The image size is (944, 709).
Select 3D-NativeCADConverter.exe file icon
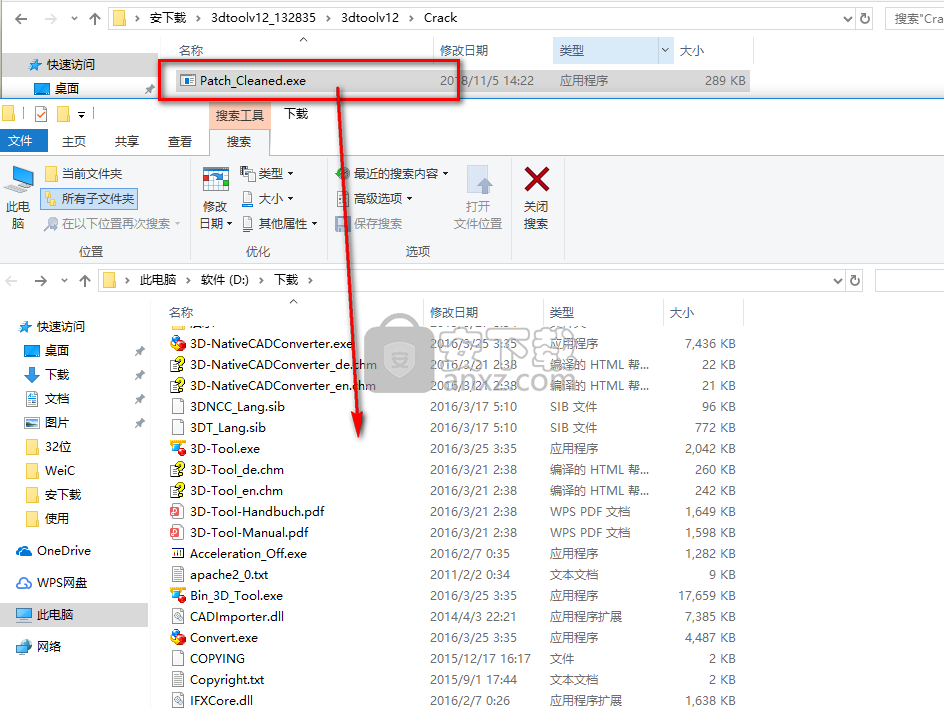tap(178, 344)
